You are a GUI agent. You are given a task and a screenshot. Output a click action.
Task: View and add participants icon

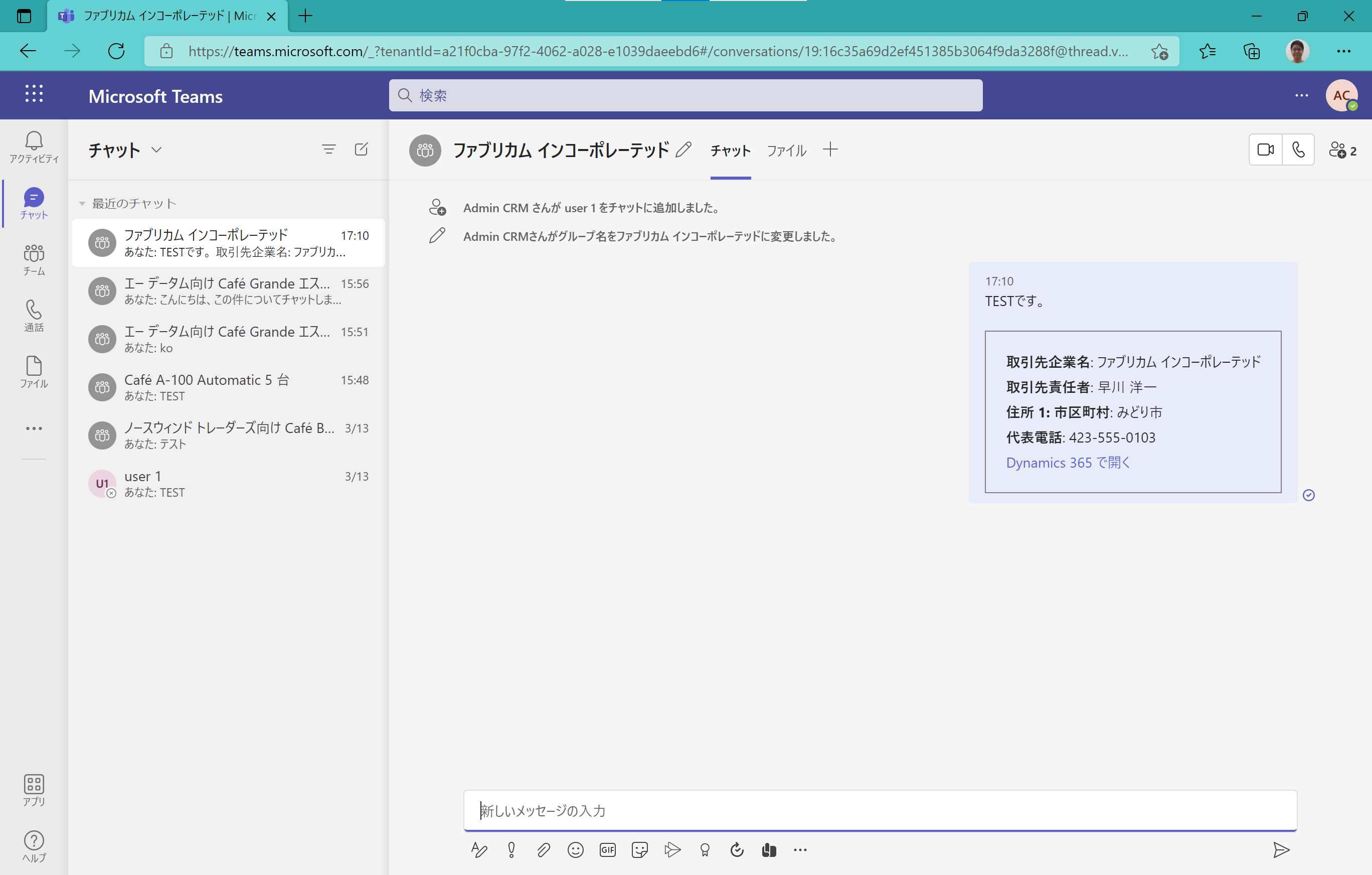(x=1342, y=151)
